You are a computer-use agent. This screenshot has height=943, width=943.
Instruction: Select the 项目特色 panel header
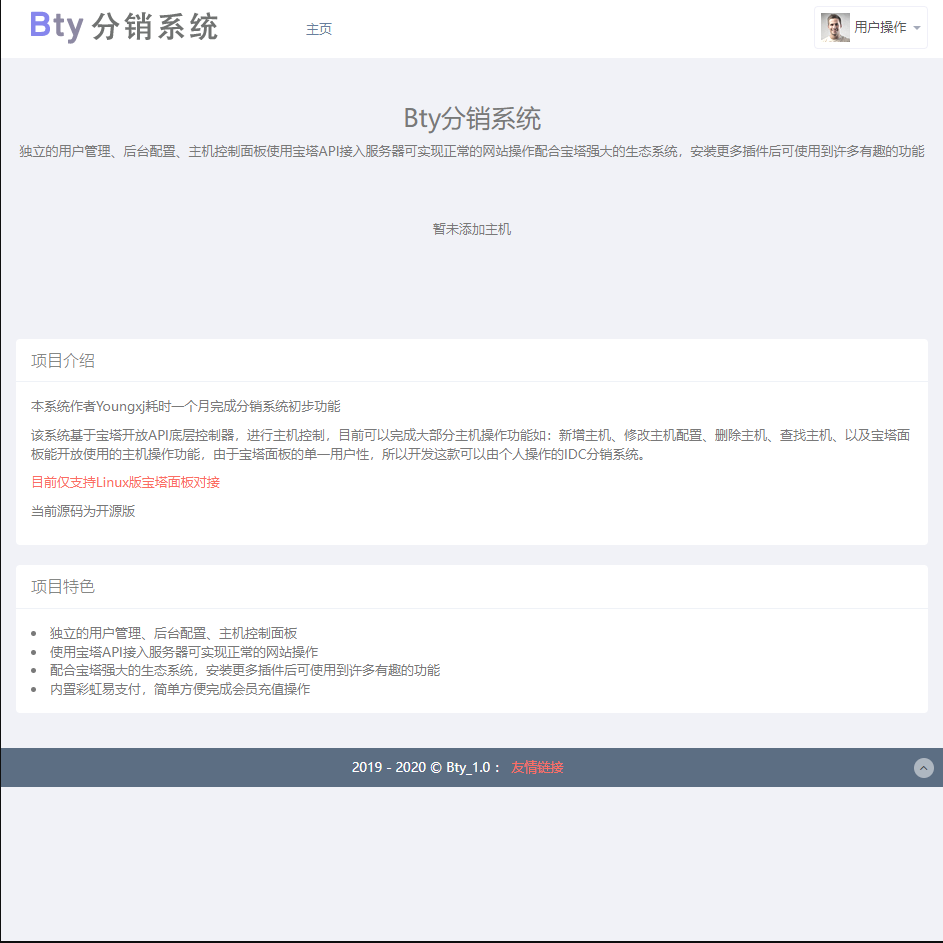(63, 587)
